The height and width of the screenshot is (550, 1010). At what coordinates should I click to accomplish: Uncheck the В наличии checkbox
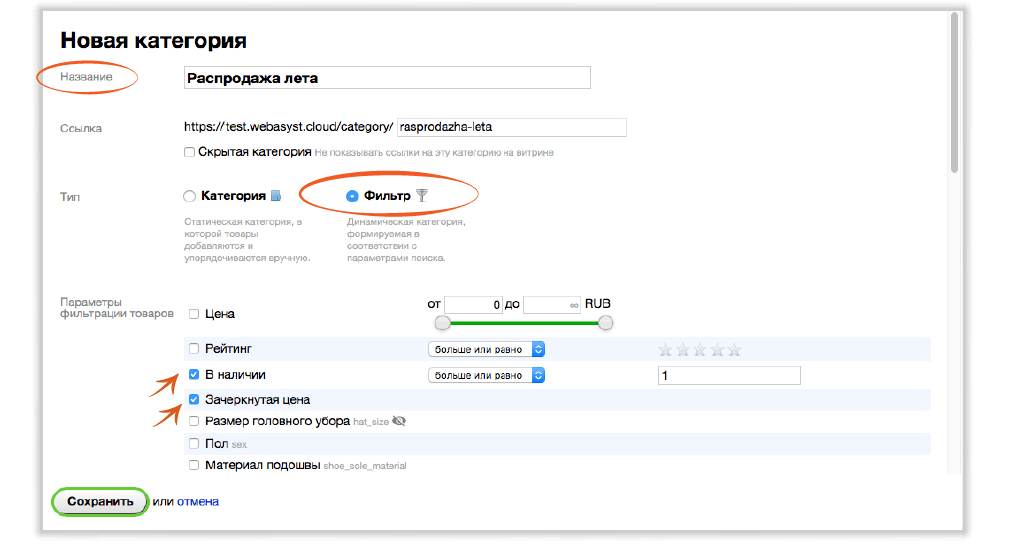coord(194,375)
